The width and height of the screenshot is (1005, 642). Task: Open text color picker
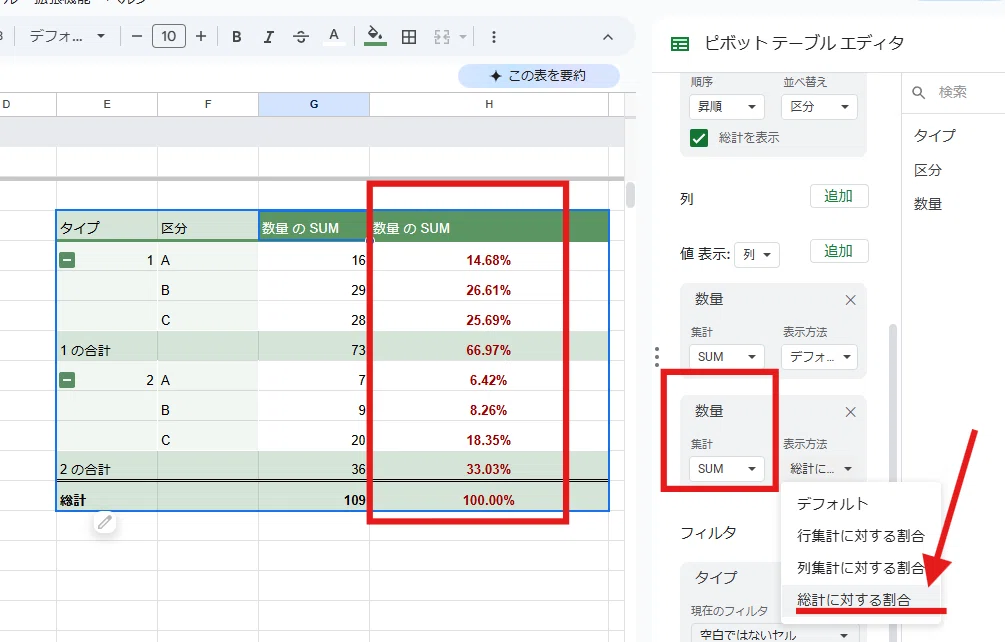tap(333, 37)
